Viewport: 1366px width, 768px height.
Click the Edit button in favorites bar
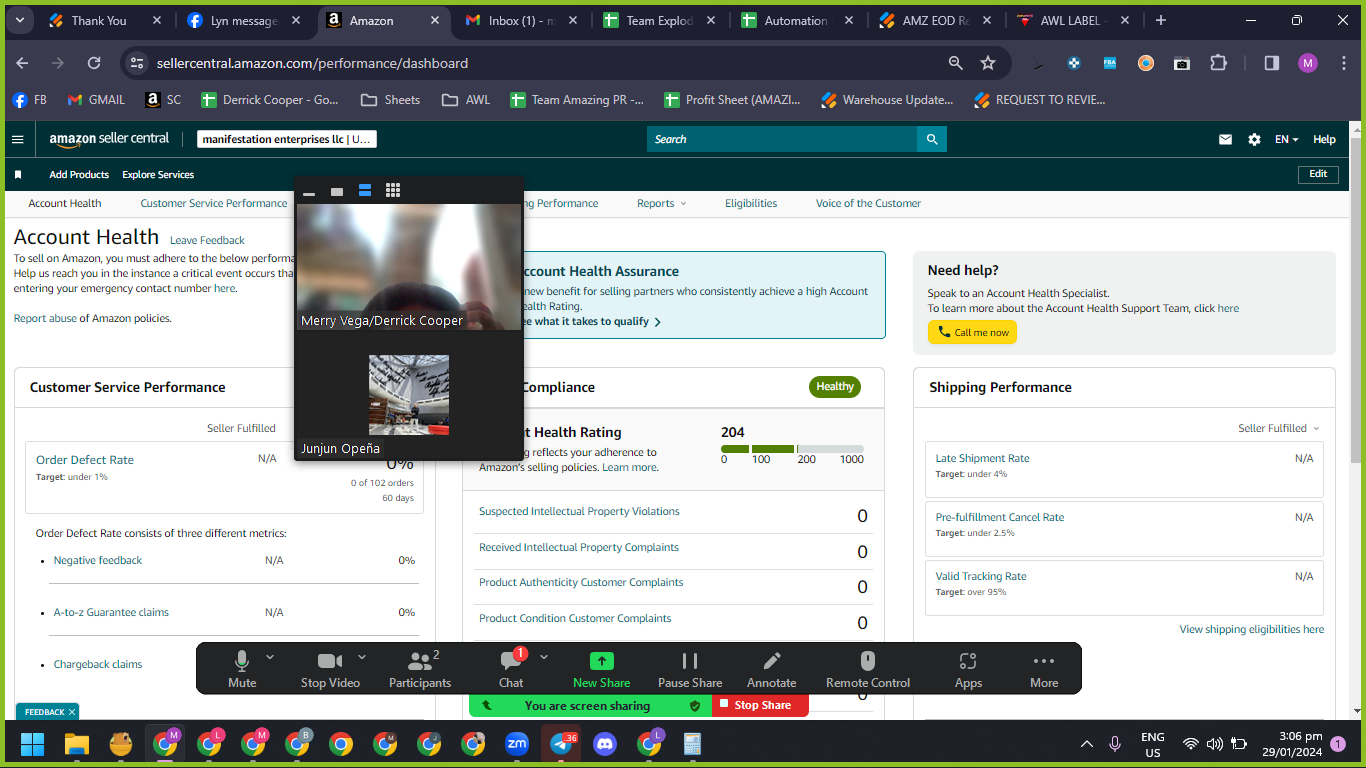(x=1318, y=174)
